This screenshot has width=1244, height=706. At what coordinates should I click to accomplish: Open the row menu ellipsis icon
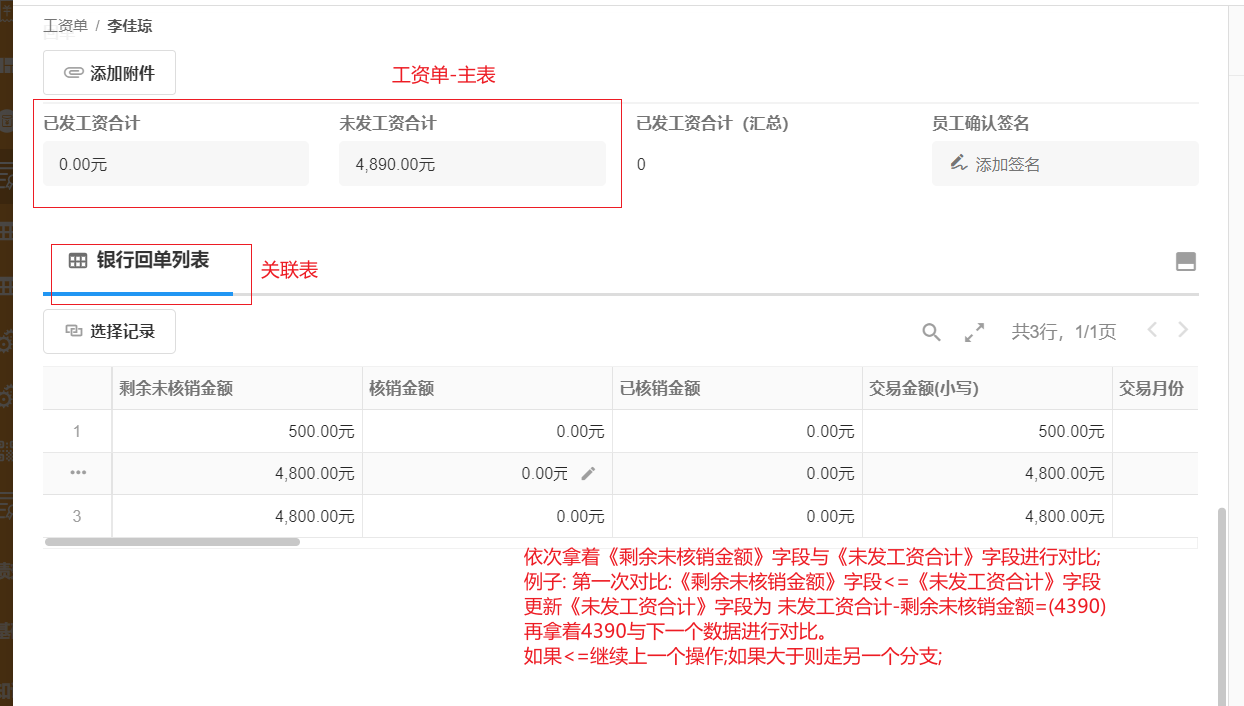[78, 473]
